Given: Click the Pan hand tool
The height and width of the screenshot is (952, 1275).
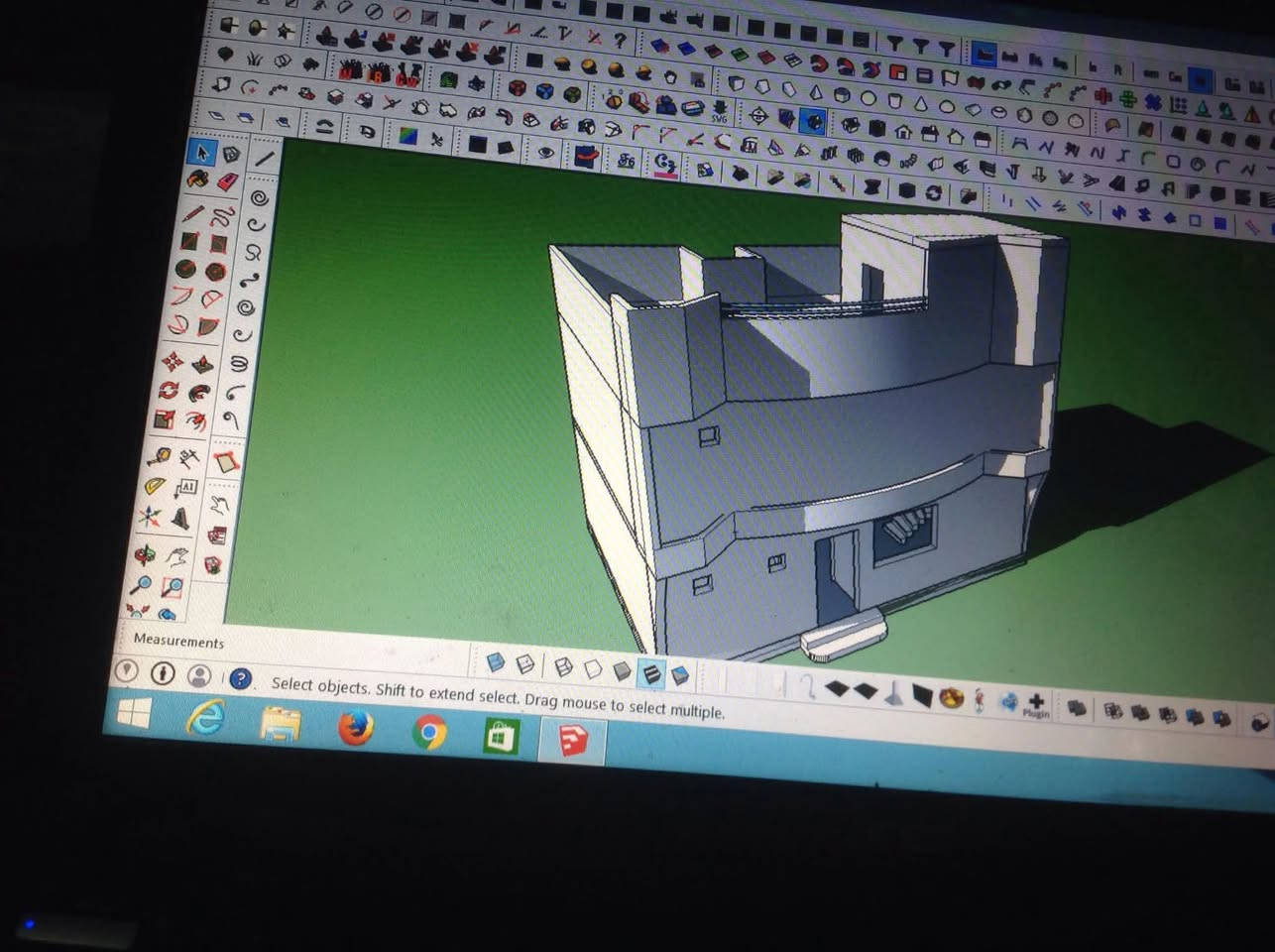Looking at the screenshot, I should (x=176, y=556).
